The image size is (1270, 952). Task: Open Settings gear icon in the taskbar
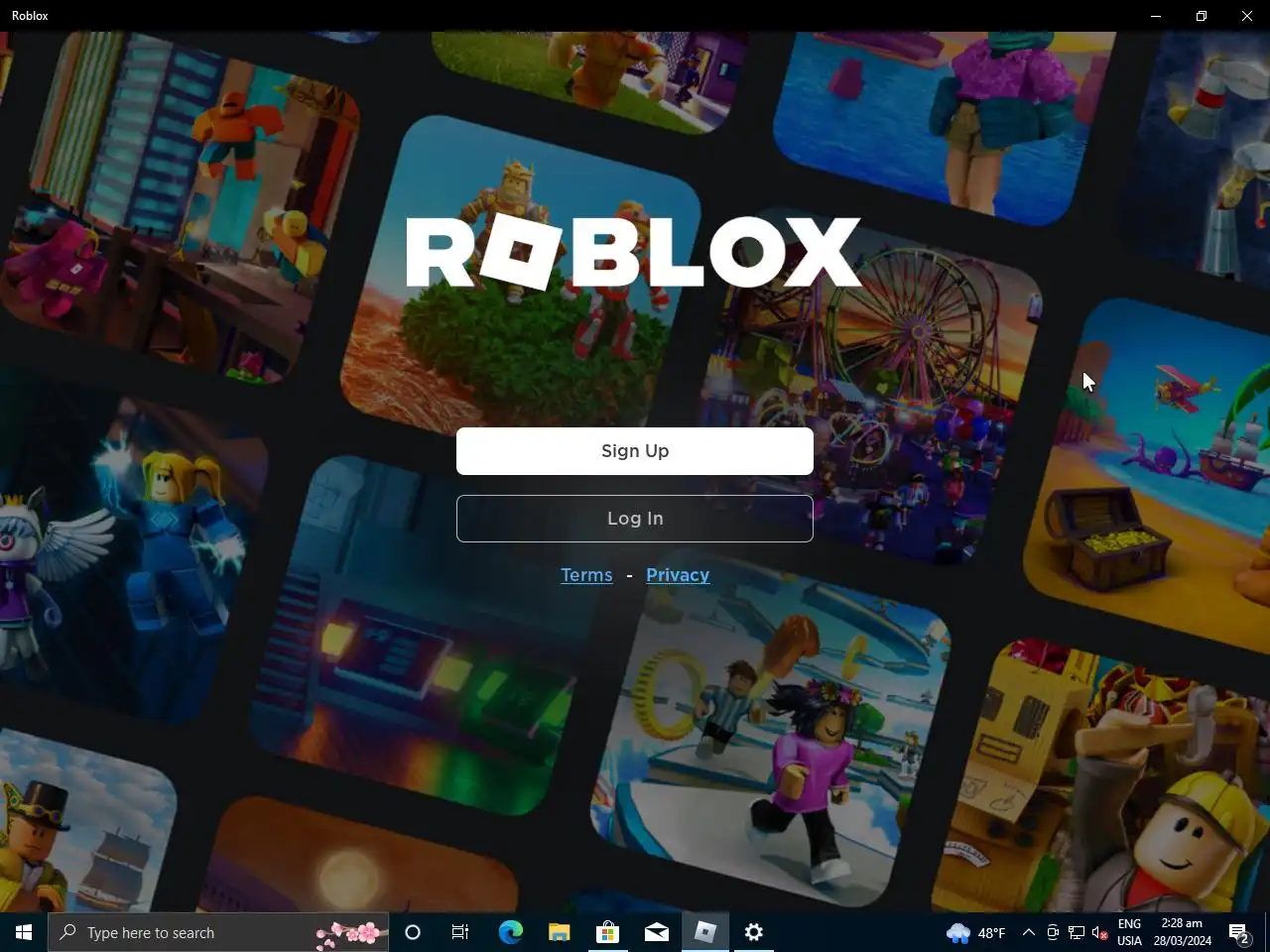tap(754, 932)
